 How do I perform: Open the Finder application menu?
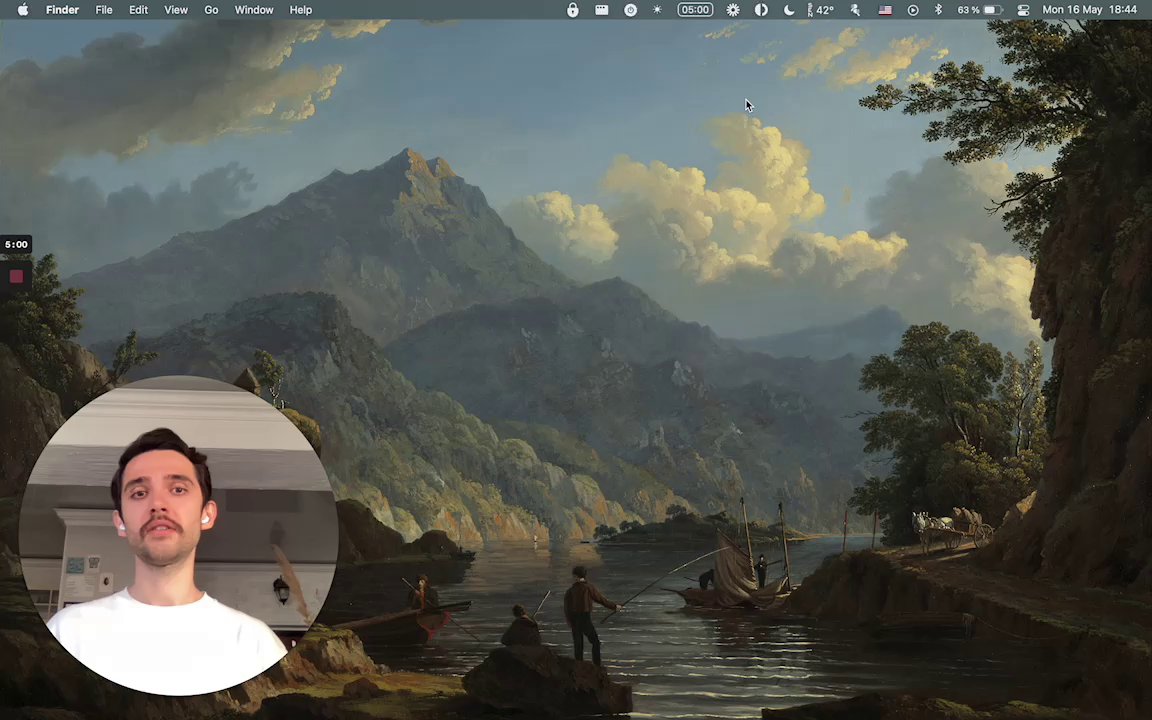point(62,10)
